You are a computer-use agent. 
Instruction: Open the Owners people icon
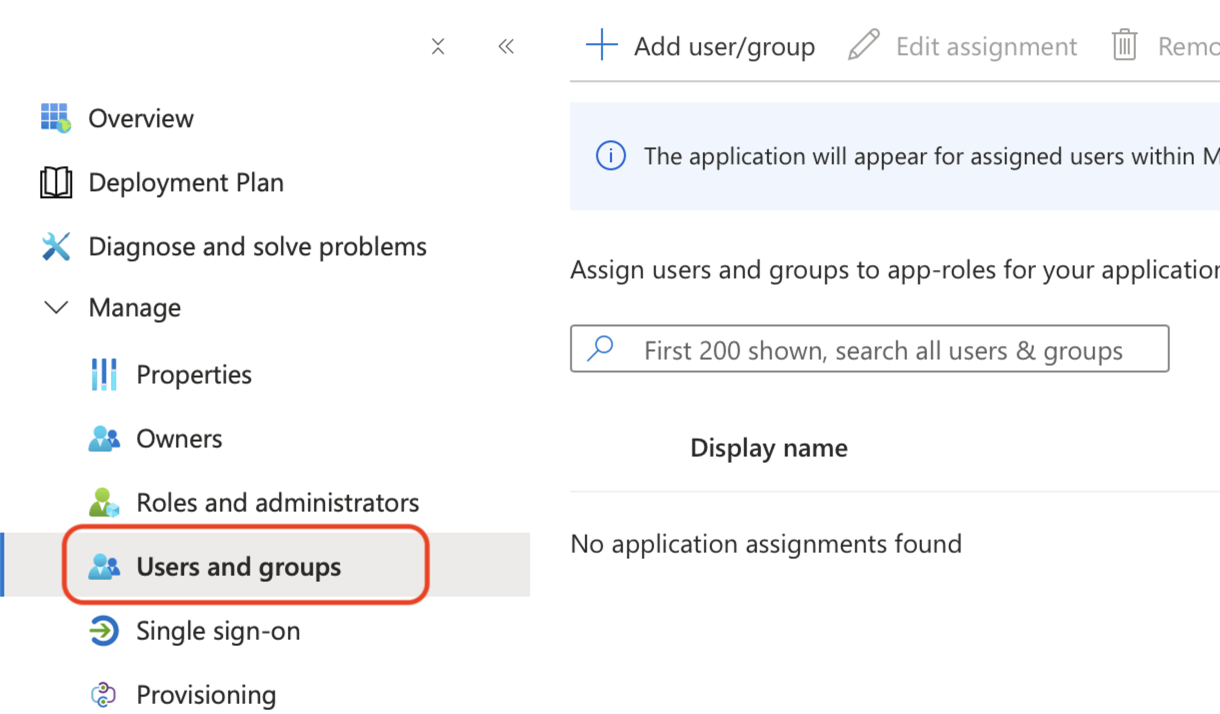pyautogui.click(x=104, y=438)
